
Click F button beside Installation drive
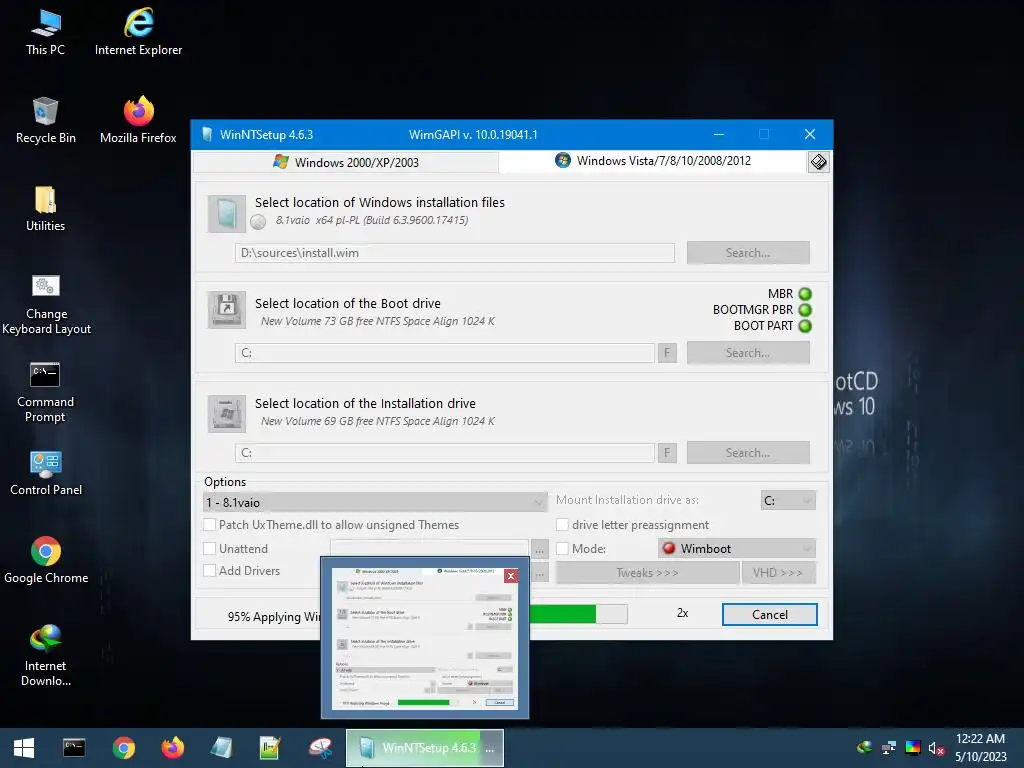tap(667, 453)
